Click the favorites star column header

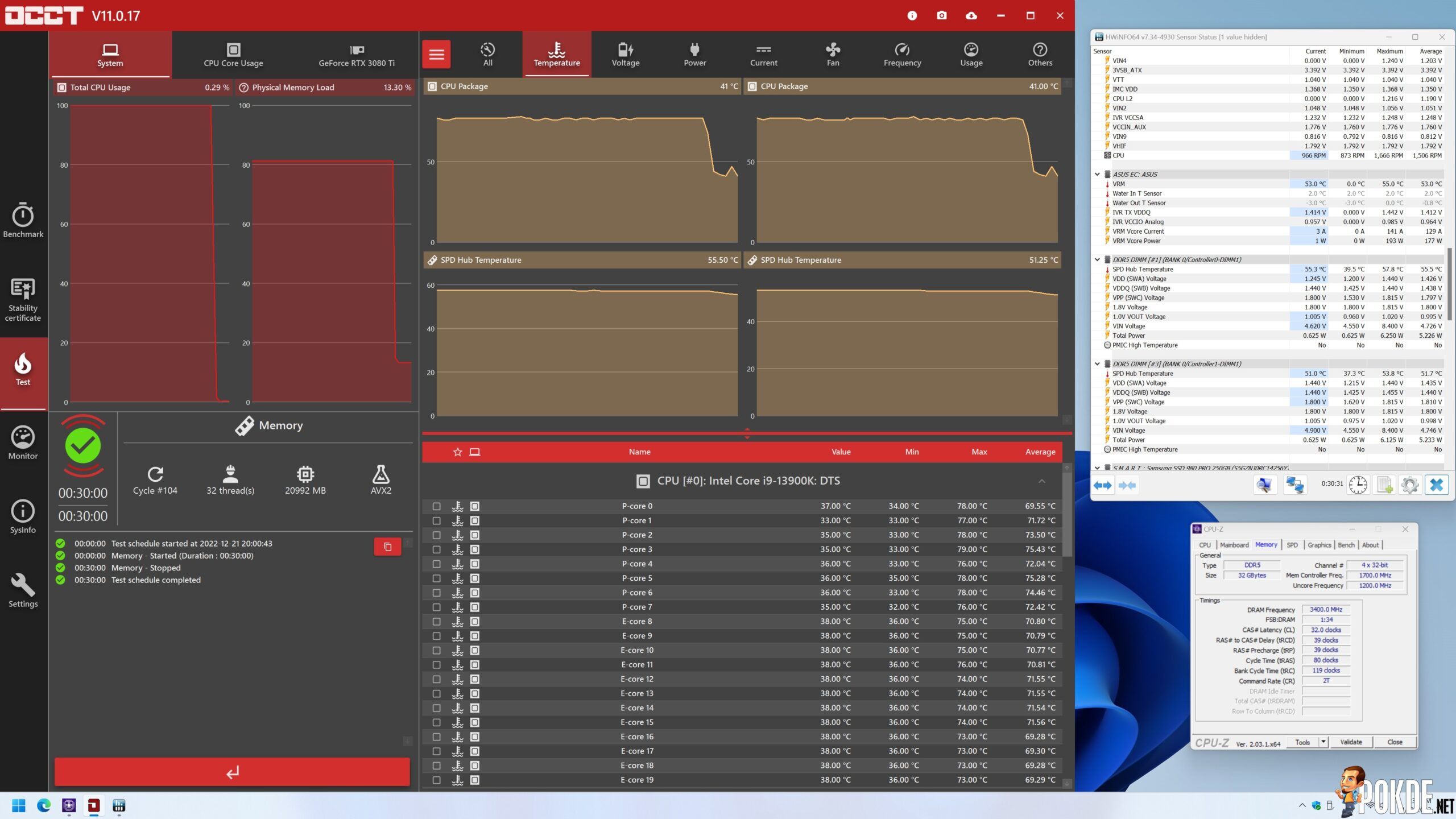(x=457, y=452)
